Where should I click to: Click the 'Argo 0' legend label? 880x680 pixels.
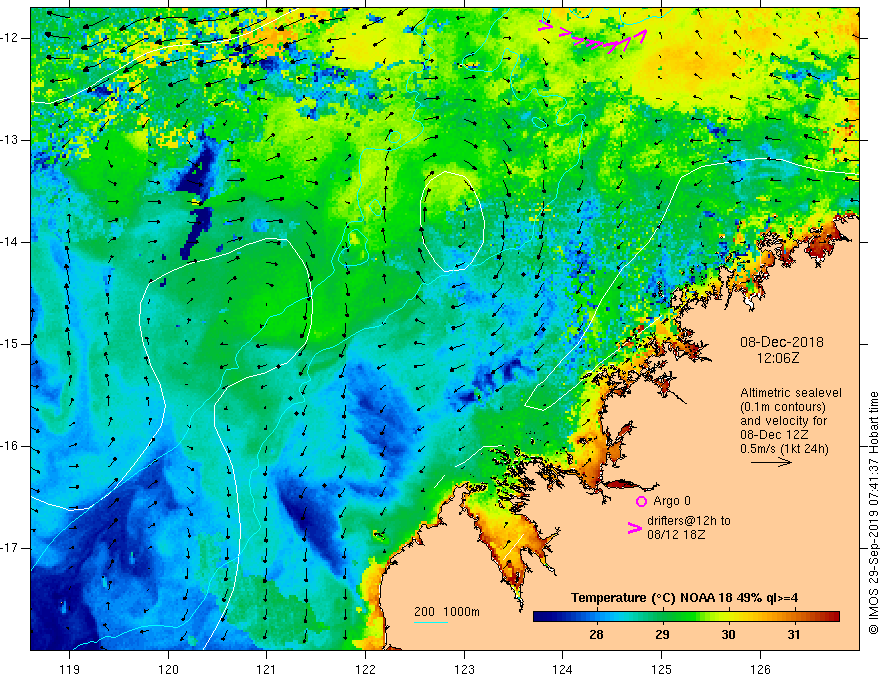point(672,501)
